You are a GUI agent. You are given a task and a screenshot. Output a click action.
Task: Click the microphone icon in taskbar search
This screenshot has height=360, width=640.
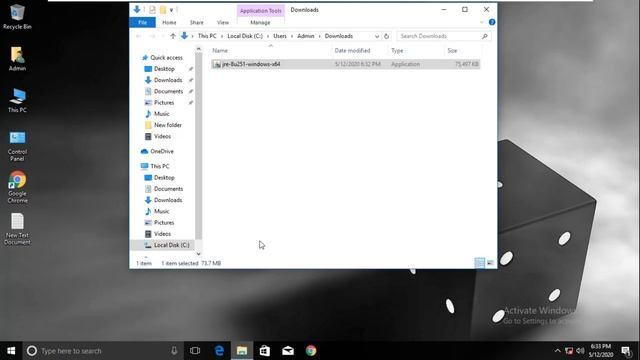point(174,351)
